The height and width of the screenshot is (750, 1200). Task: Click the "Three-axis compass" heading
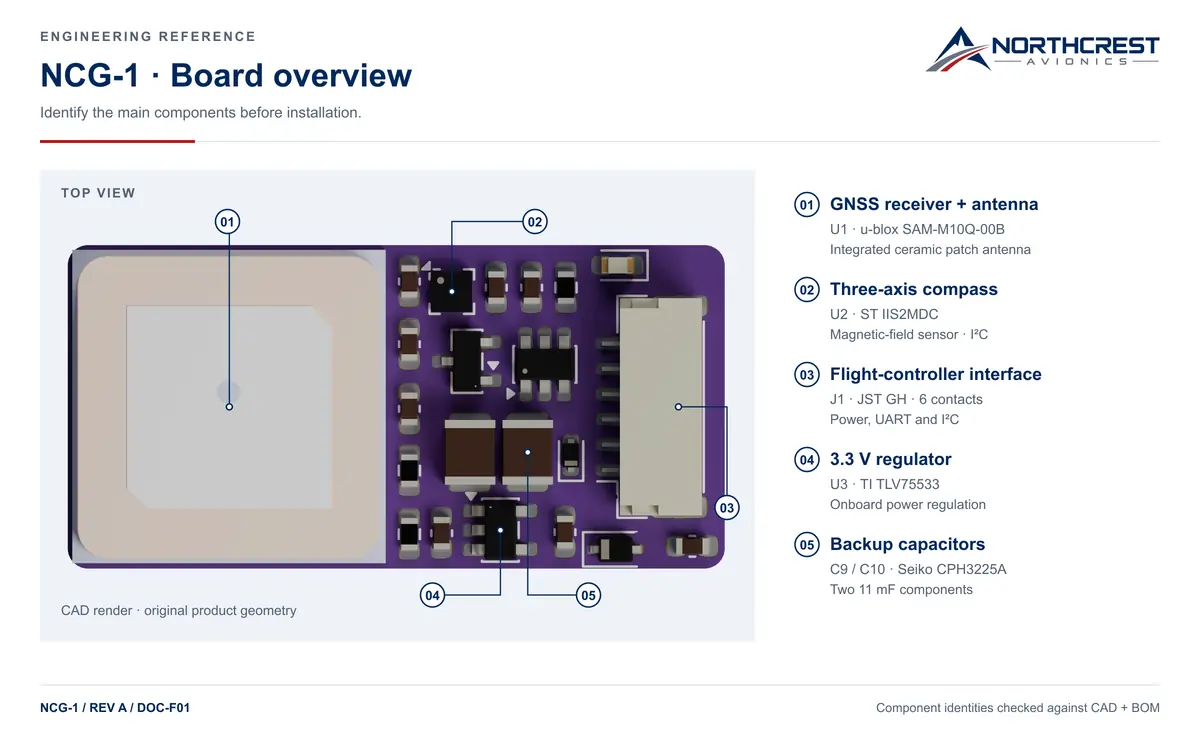pyautogui.click(x=914, y=289)
